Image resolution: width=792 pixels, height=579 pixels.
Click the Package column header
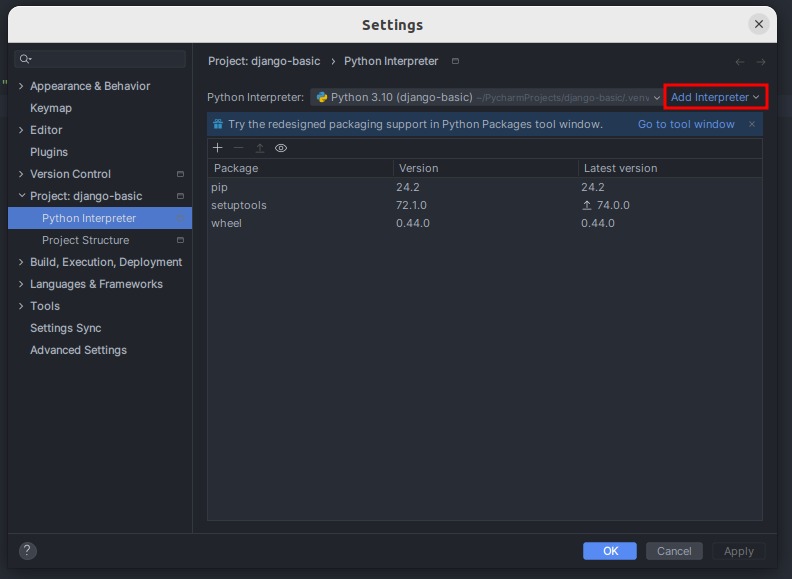301,168
